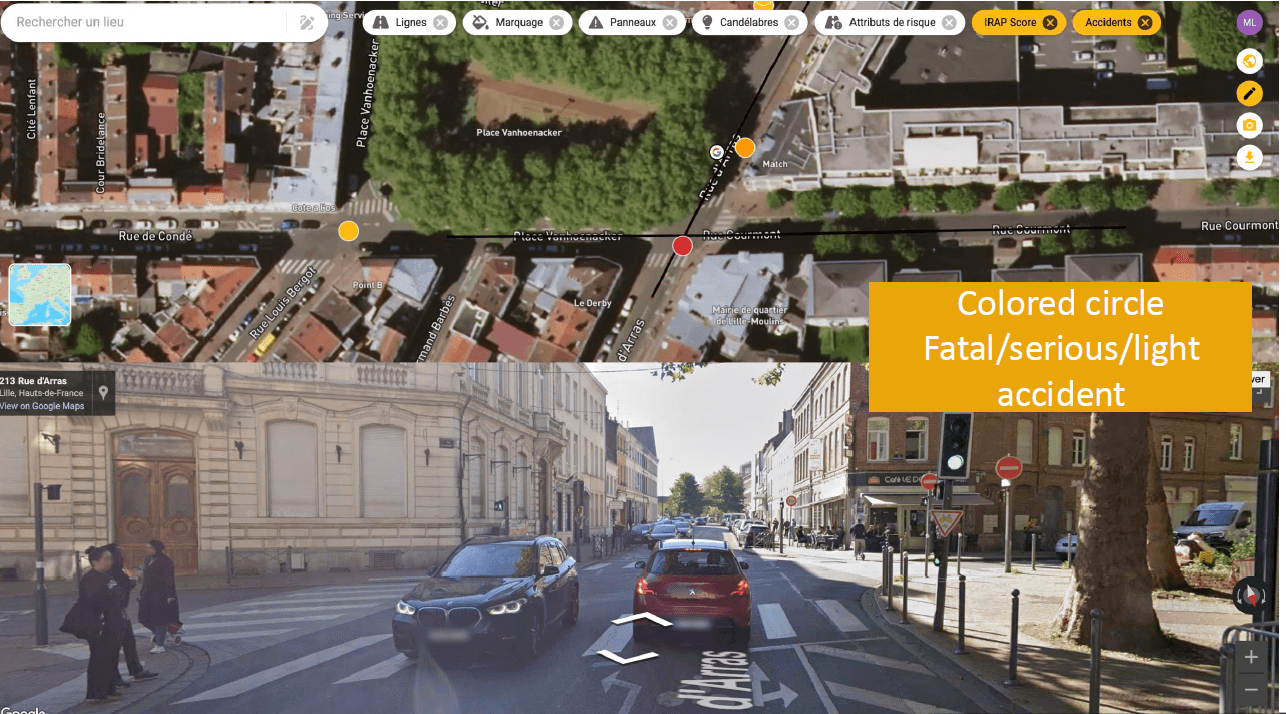Remove the IRAP Score filter via its X
Viewport: 1286px width, 714px height.
click(1049, 22)
